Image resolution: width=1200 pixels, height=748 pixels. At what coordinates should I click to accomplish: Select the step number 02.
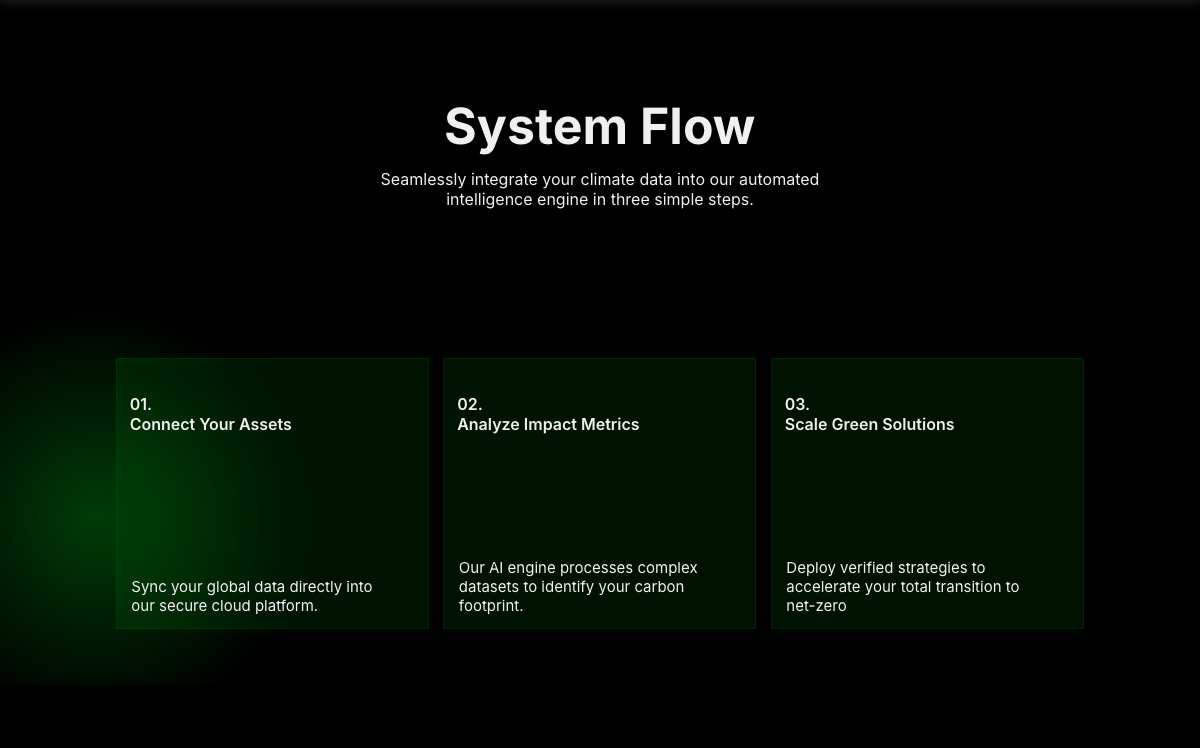pyautogui.click(x=469, y=404)
